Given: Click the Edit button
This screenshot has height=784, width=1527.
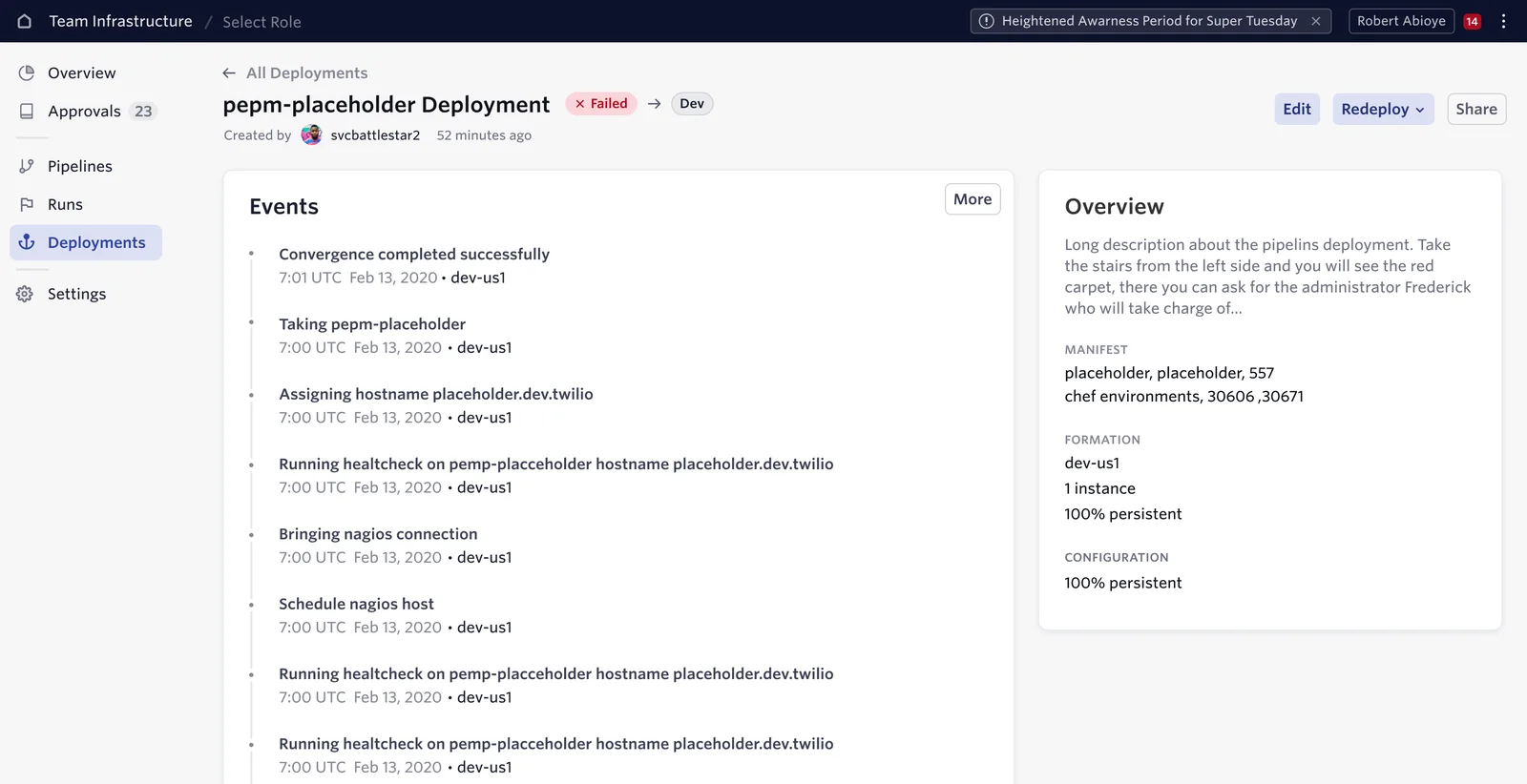Looking at the screenshot, I should coord(1297,109).
